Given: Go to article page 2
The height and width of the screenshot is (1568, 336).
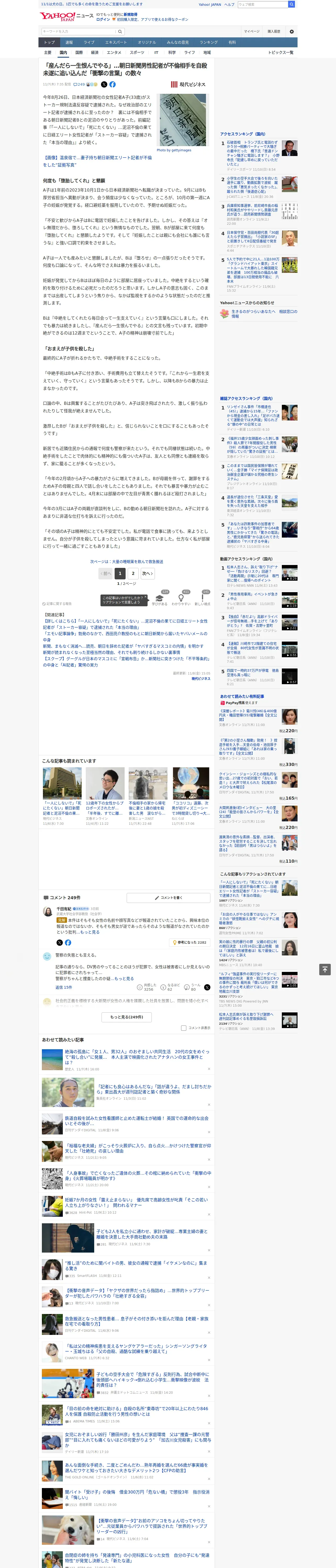Looking at the screenshot, I should (x=133, y=573).
